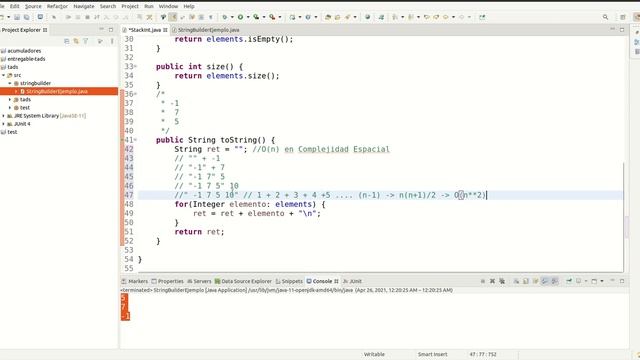Close the StackInt.java editor tab

pyautogui.click(x=165, y=30)
